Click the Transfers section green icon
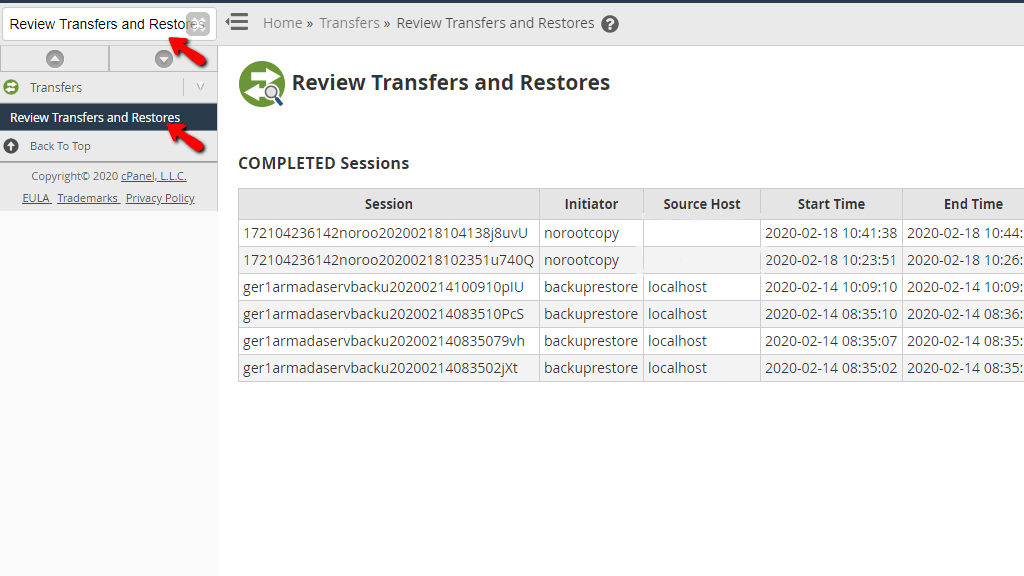Image resolution: width=1024 pixels, height=576 pixels. 11,87
